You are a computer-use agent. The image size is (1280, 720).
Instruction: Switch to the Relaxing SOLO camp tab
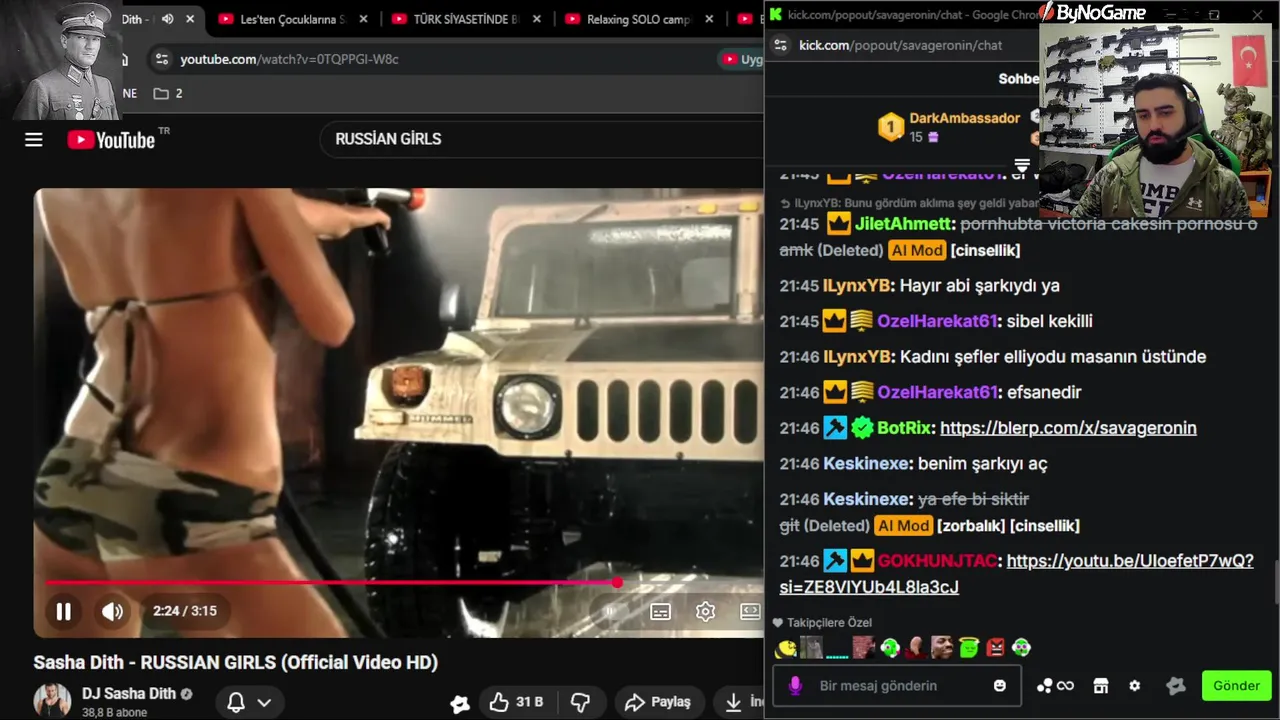626,19
